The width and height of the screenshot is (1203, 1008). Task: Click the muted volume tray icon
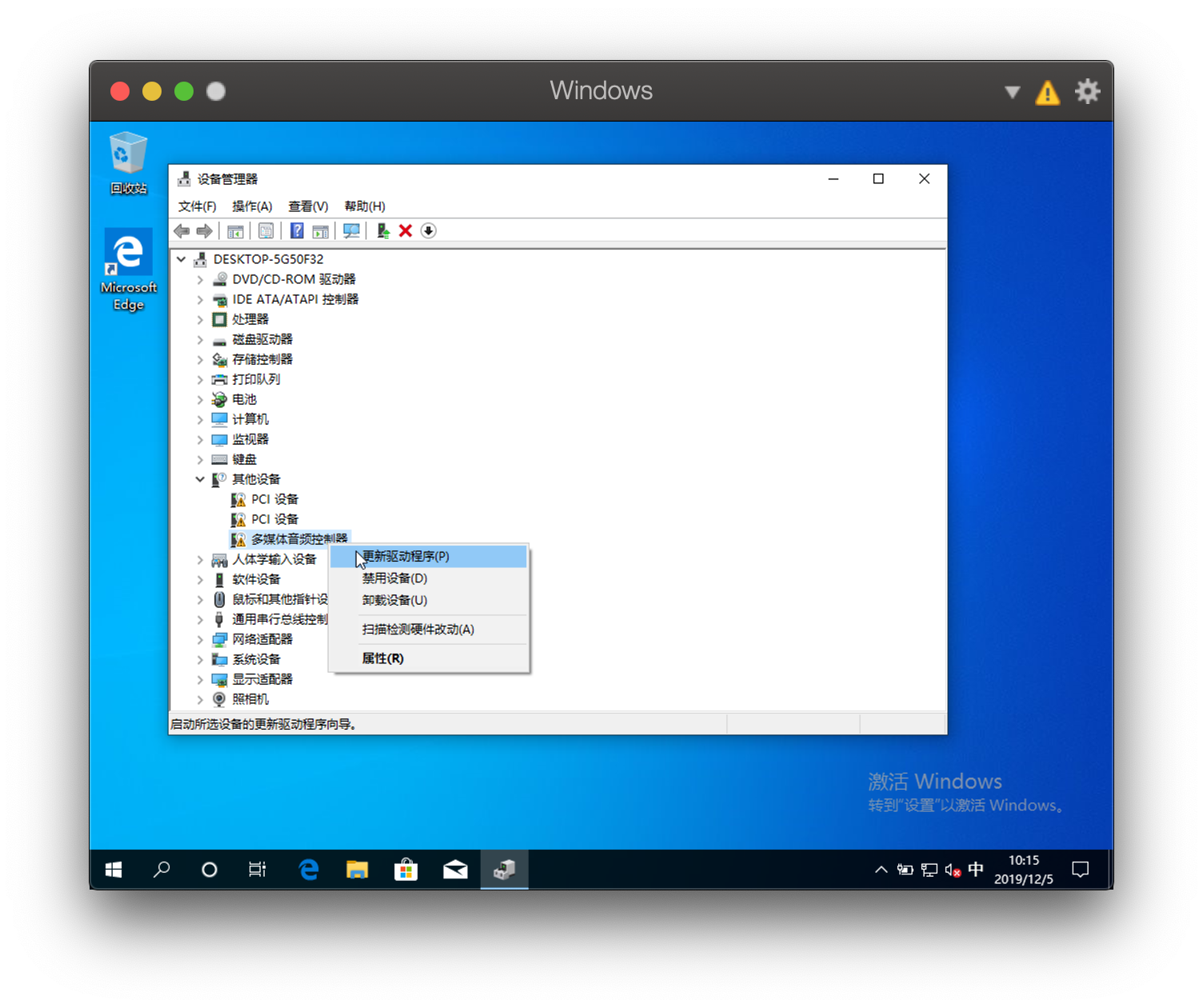(952, 870)
